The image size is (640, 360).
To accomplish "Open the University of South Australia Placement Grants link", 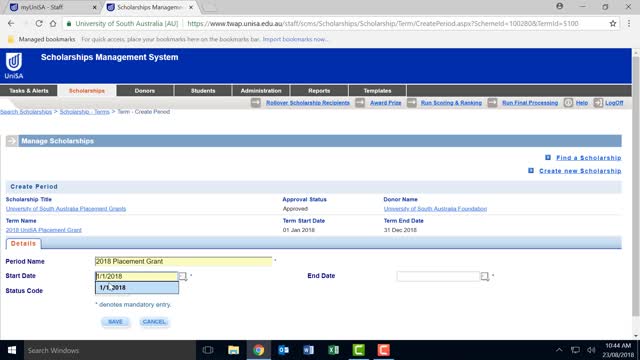I will coord(66,209).
